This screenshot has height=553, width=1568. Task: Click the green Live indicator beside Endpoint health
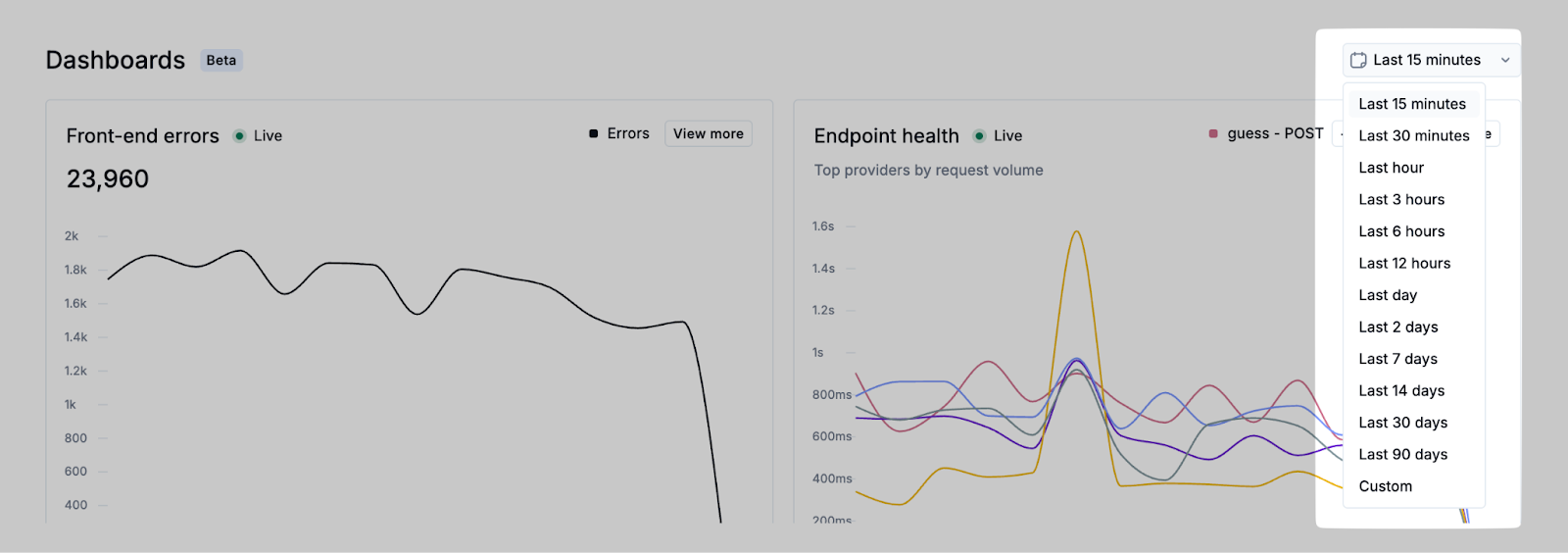[979, 136]
